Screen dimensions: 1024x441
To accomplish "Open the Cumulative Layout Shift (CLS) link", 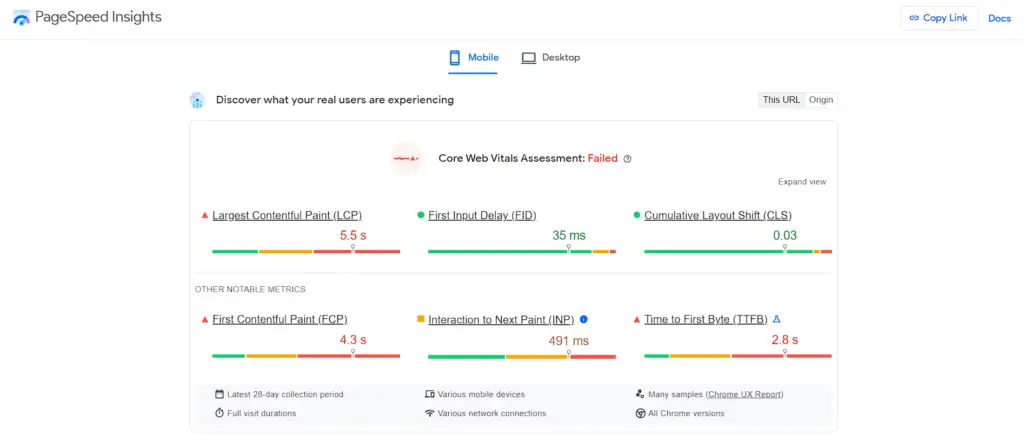I will point(718,215).
